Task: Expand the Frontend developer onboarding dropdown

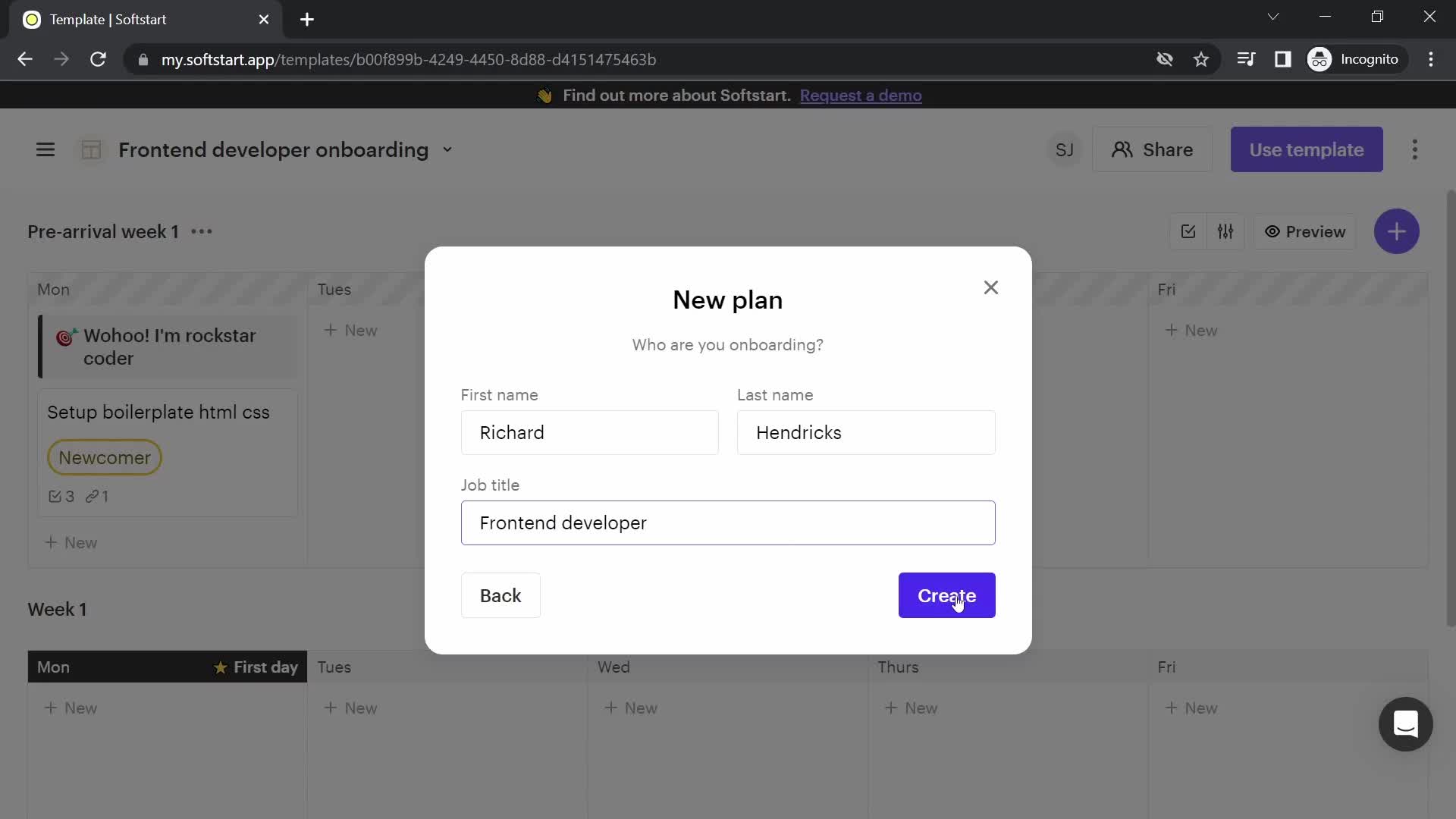Action: pos(447,149)
